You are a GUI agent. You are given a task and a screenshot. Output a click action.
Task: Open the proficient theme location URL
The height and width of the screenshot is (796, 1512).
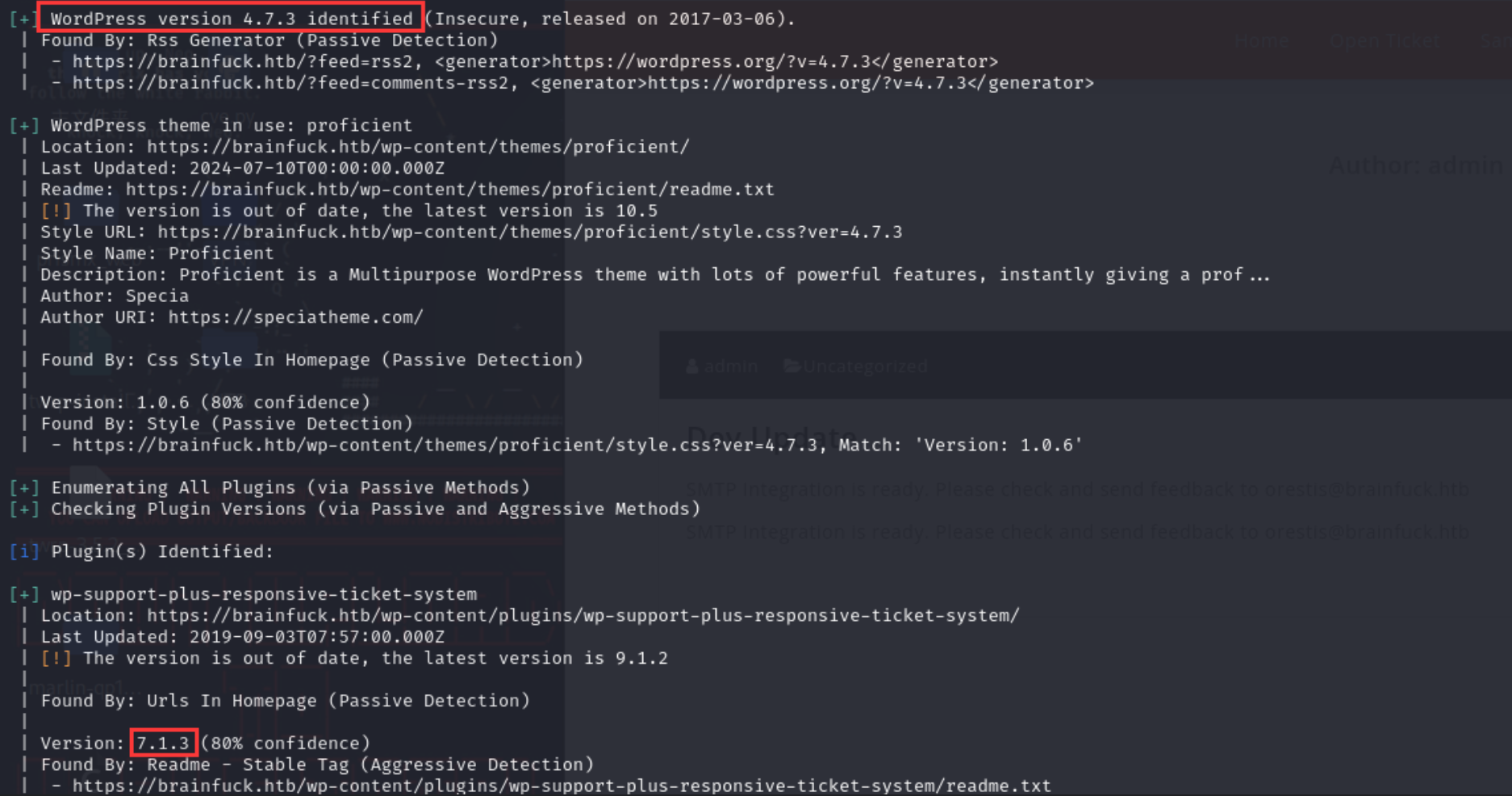point(418,147)
